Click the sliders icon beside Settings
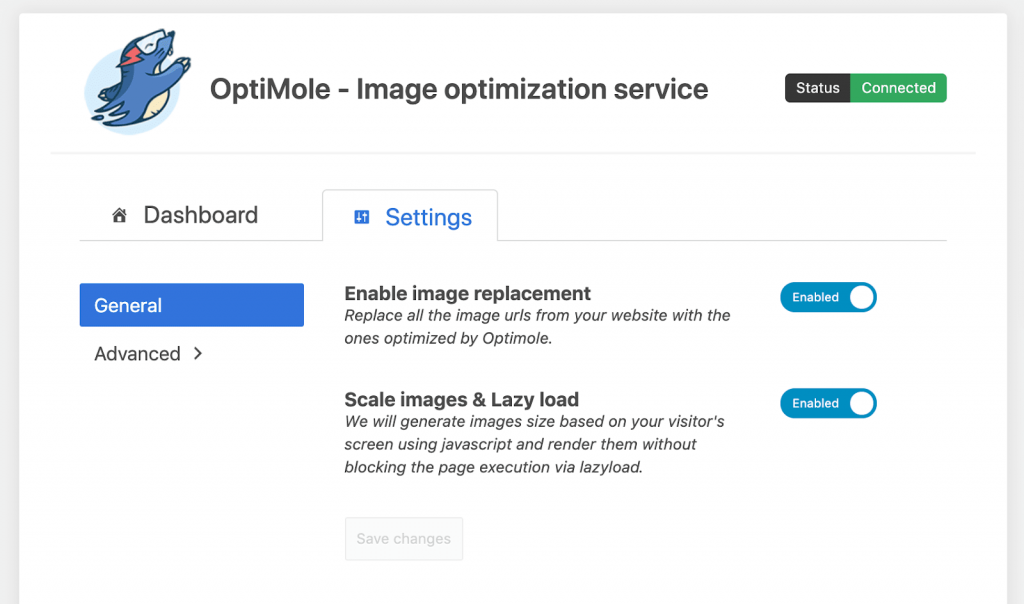Image resolution: width=1024 pixels, height=604 pixels. [362, 217]
